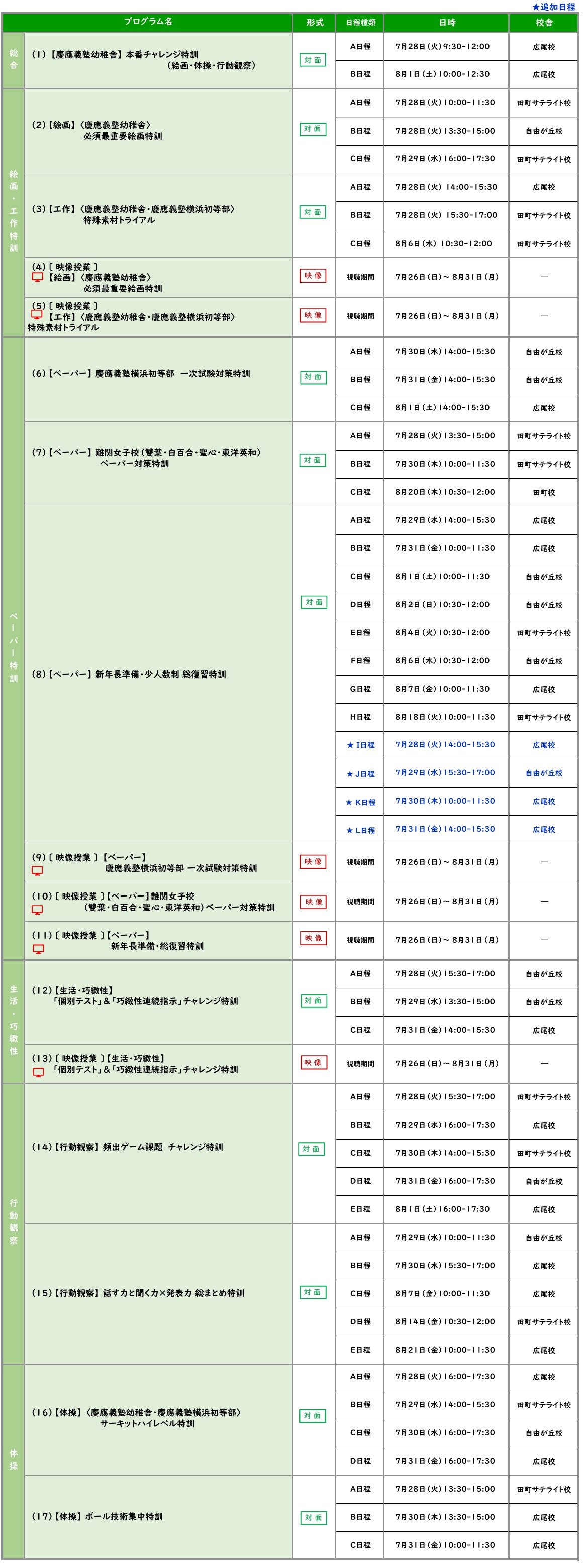Click program (3) 特殊素材トライアル title
The image size is (587, 1568).
(133, 214)
